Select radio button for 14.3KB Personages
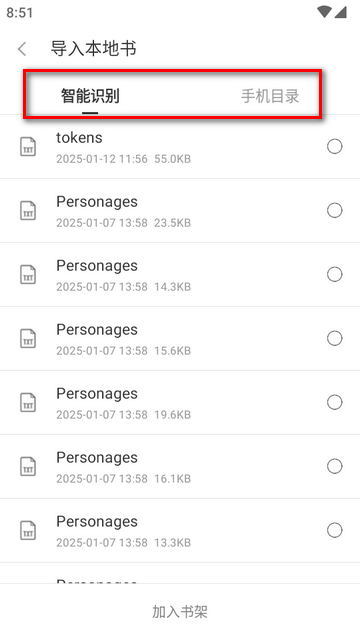The width and height of the screenshot is (360, 640). pos(335,274)
